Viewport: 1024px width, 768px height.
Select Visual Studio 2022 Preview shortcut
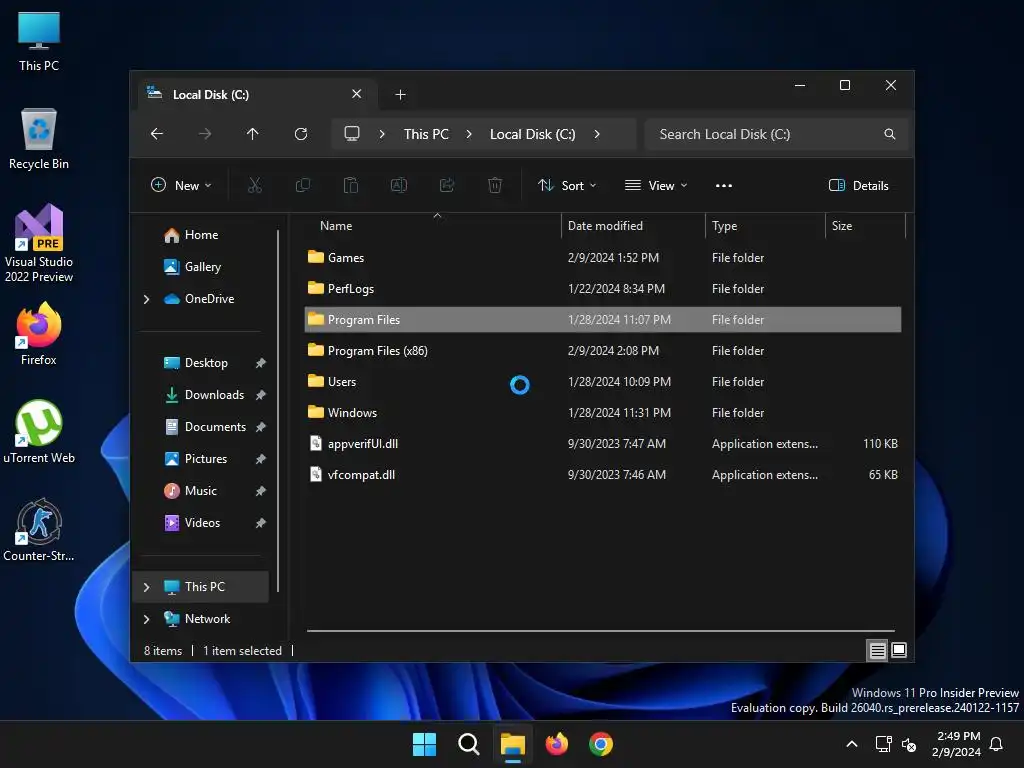[x=39, y=243]
